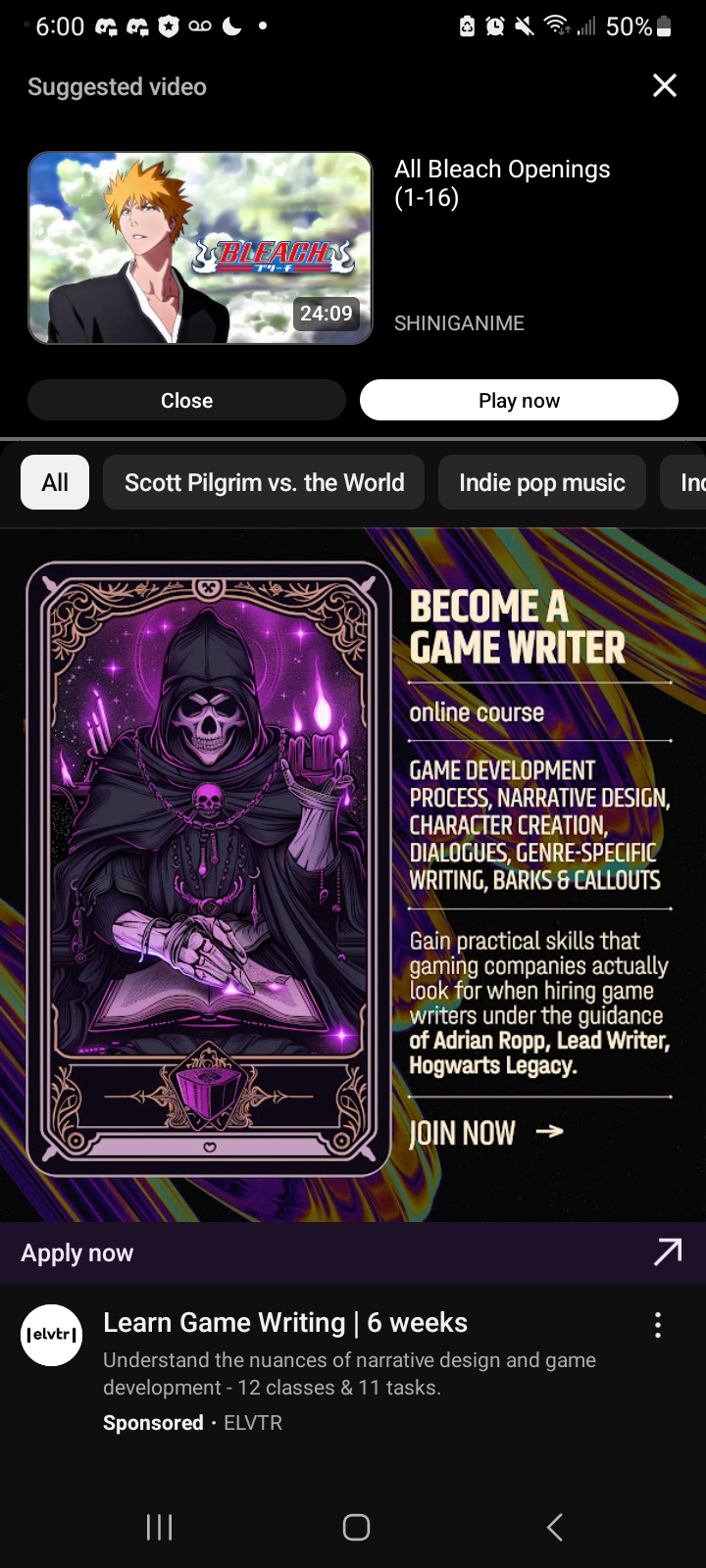Select Scott Pilgrim vs. the World chip
The width and height of the screenshot is (706, 1568).
click(264, 482)
